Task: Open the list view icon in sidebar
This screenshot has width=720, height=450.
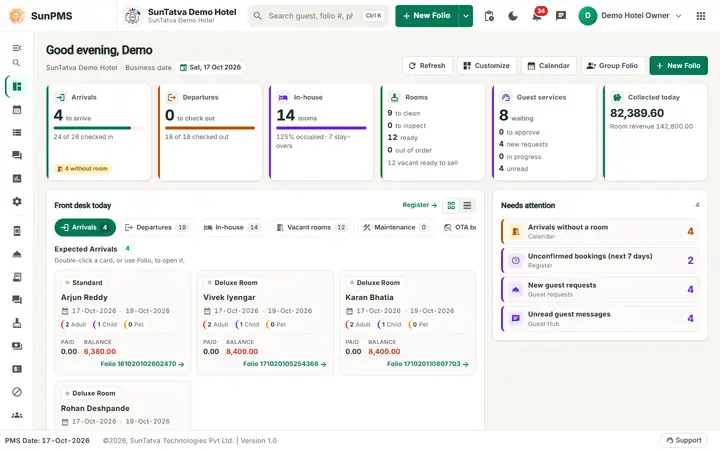Action: coord(17,133)
